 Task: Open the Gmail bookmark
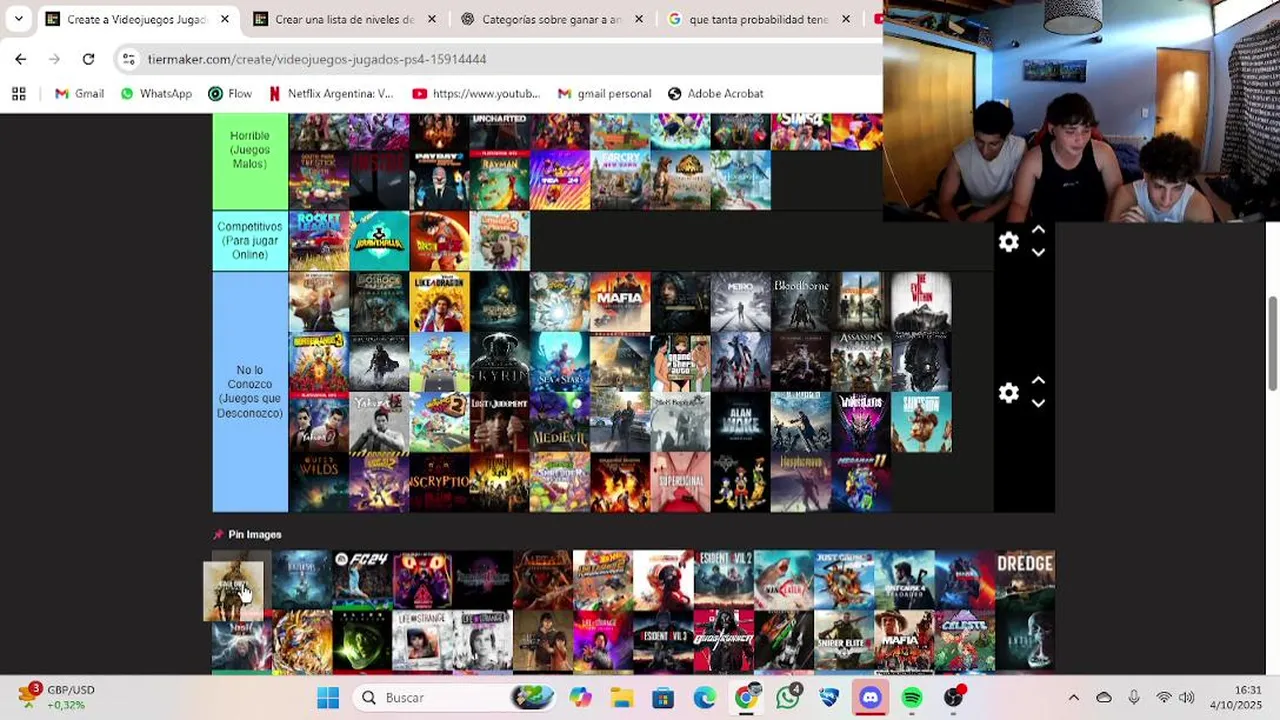pyautogui.click(x=79, y=93)
